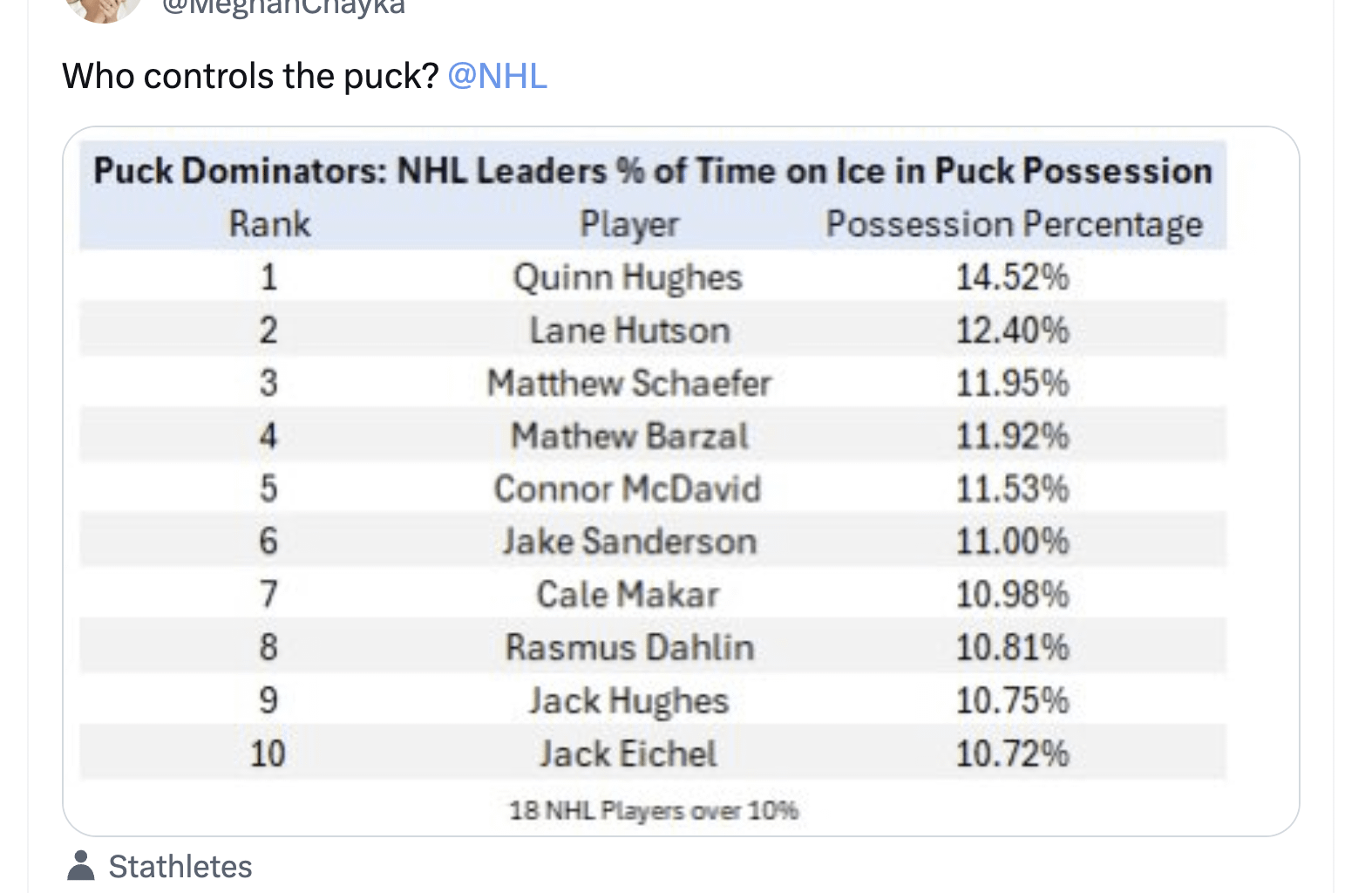
Task: Select Matthew Schaefer's possession percentage
Action: 1011,383
